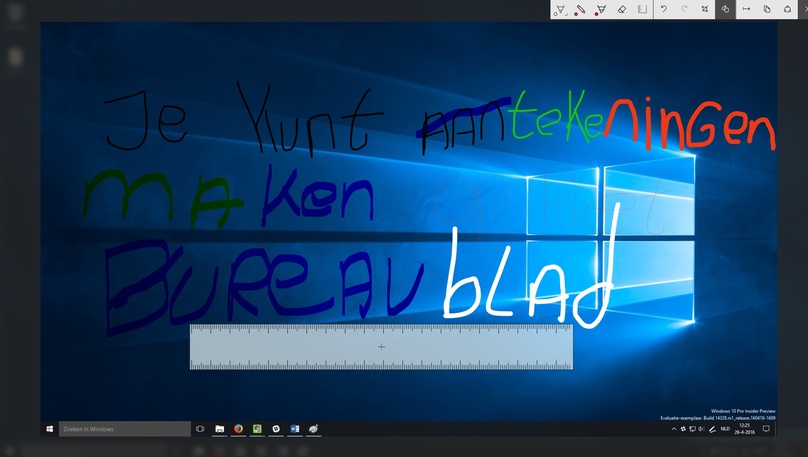Open the Action Center notifications icon
The width and height of the screenshot is (808, 457).
point(766,429)
